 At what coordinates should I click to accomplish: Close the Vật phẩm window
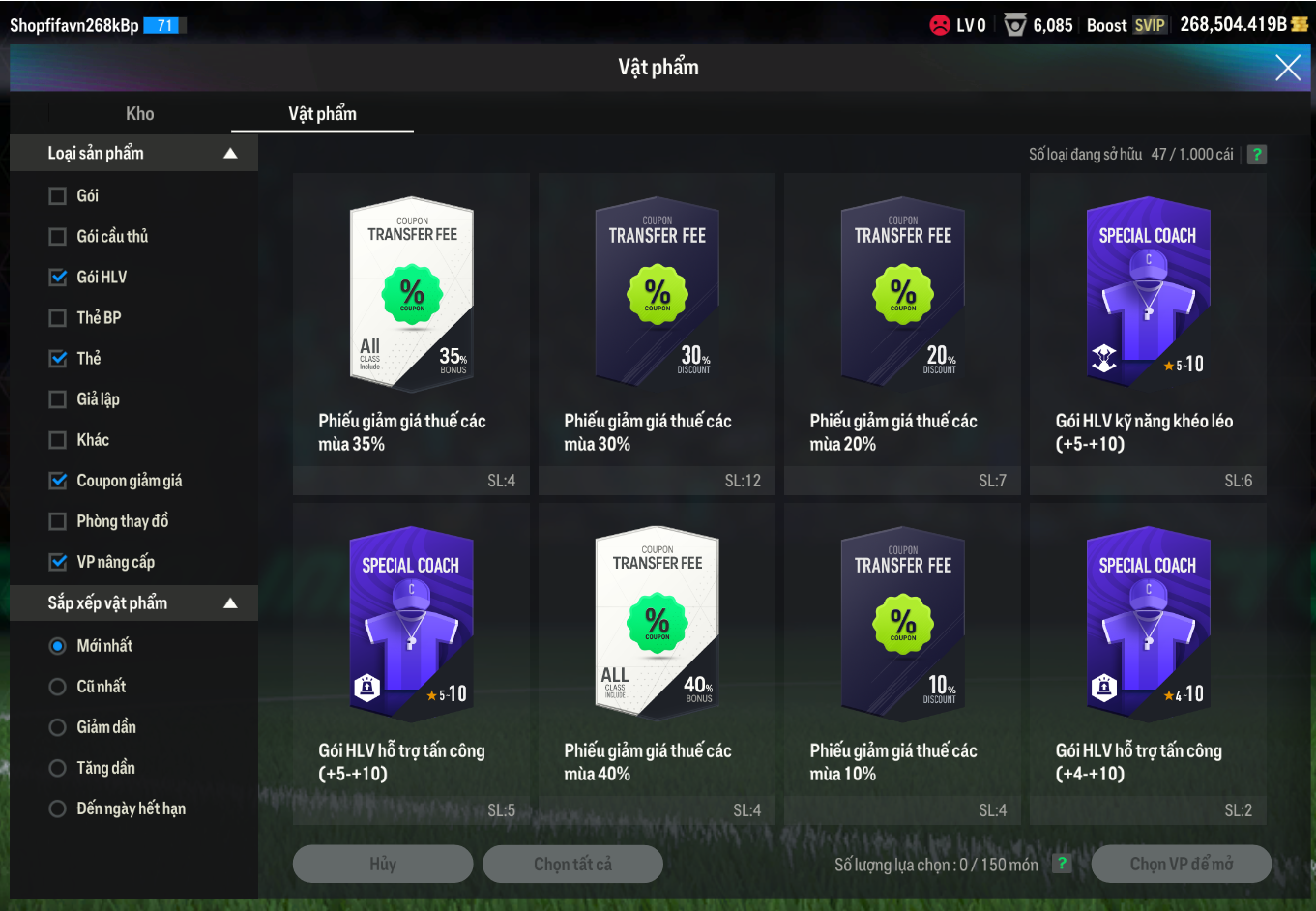coord(1288,68)
